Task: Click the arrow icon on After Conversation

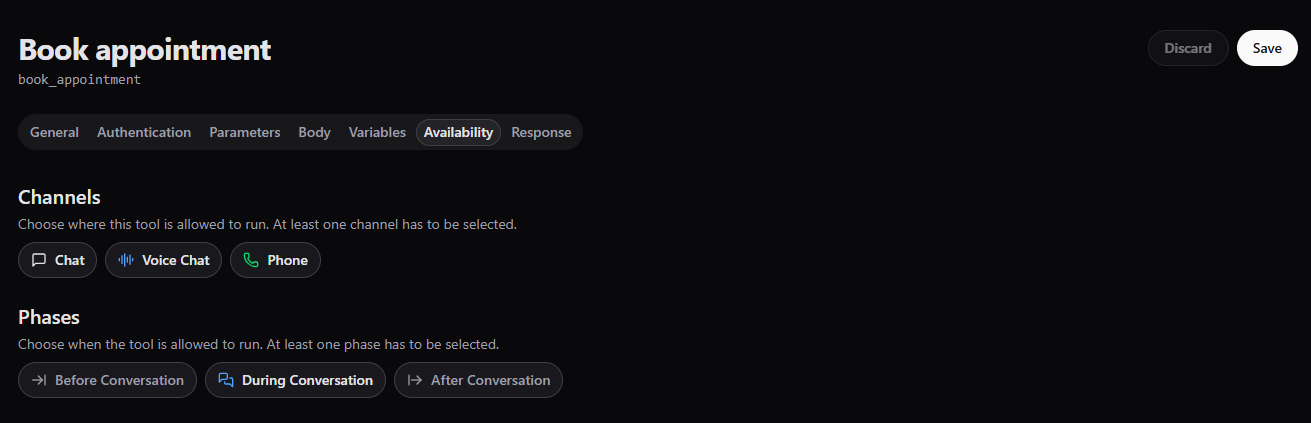Action: [415, 380]
